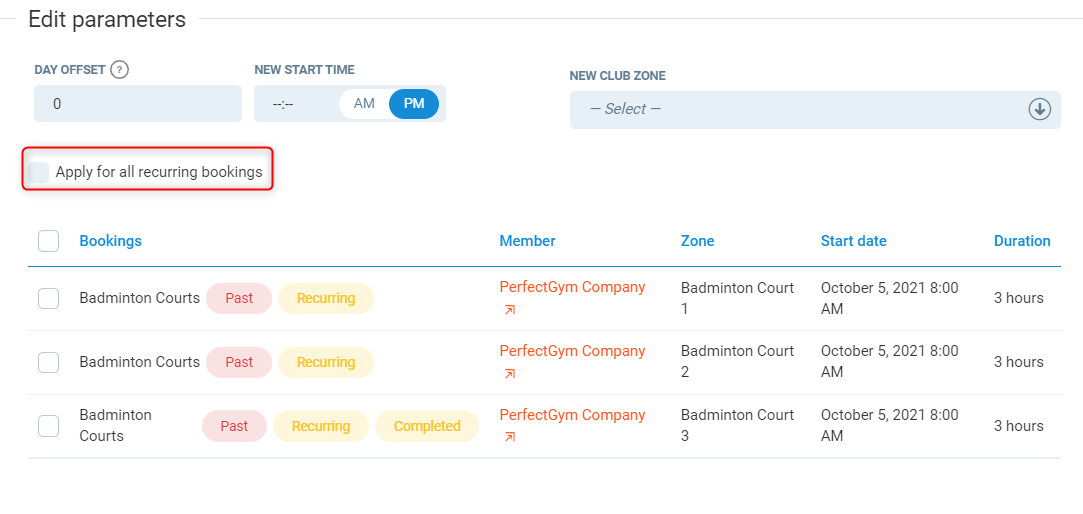Set the start time to PM

pos(414,104)
